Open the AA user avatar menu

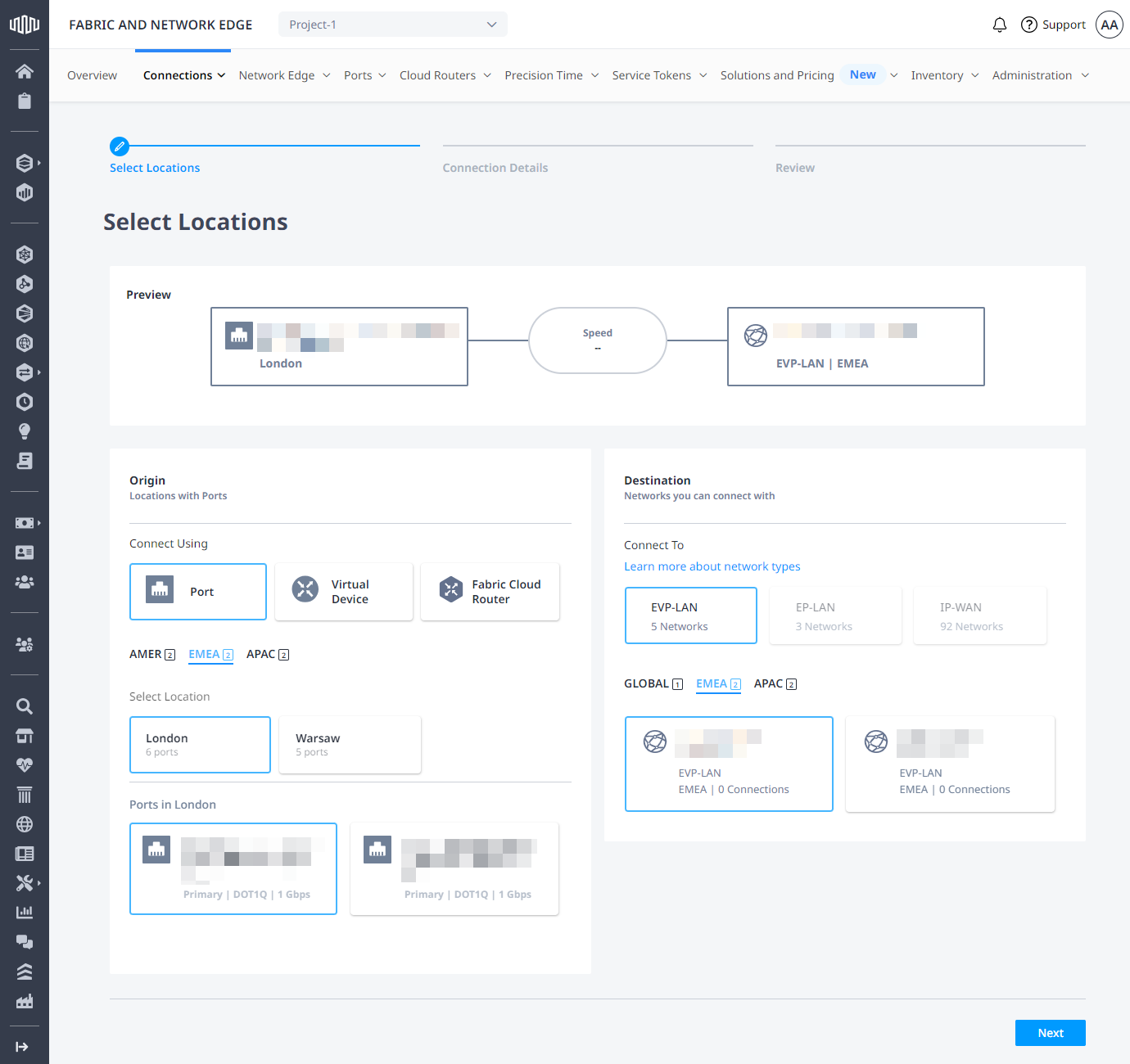point(1110,25)
